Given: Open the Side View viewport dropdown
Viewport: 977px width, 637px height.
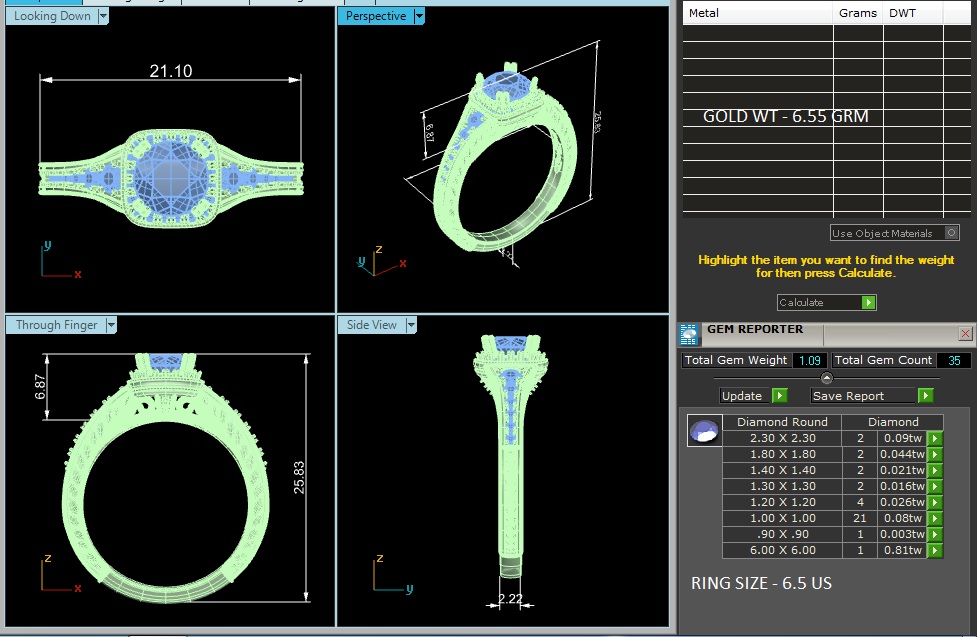Looking at the screenshot, I should [x=410, y=325].
